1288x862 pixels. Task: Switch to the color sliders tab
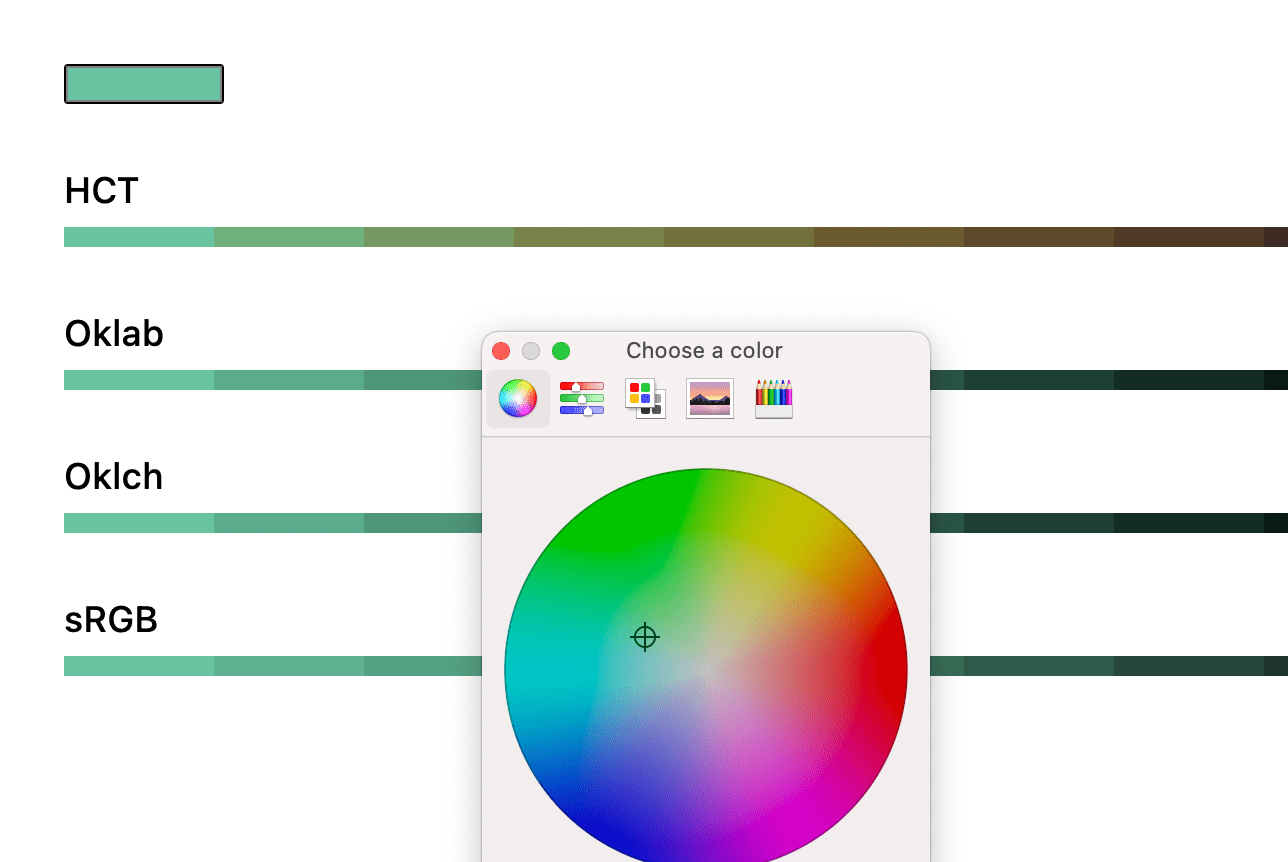(581, 398)
